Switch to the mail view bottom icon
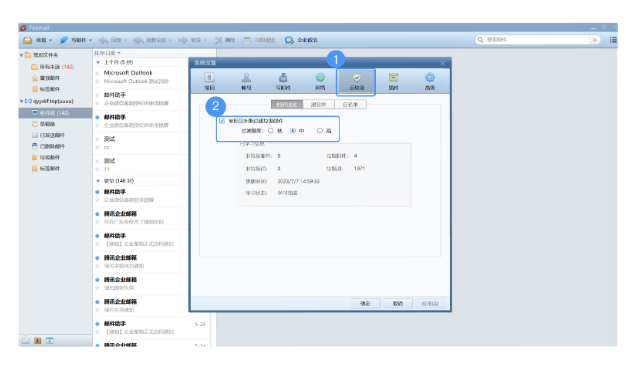626x372 pixels. pyautogui.click(x=26, y=341)
